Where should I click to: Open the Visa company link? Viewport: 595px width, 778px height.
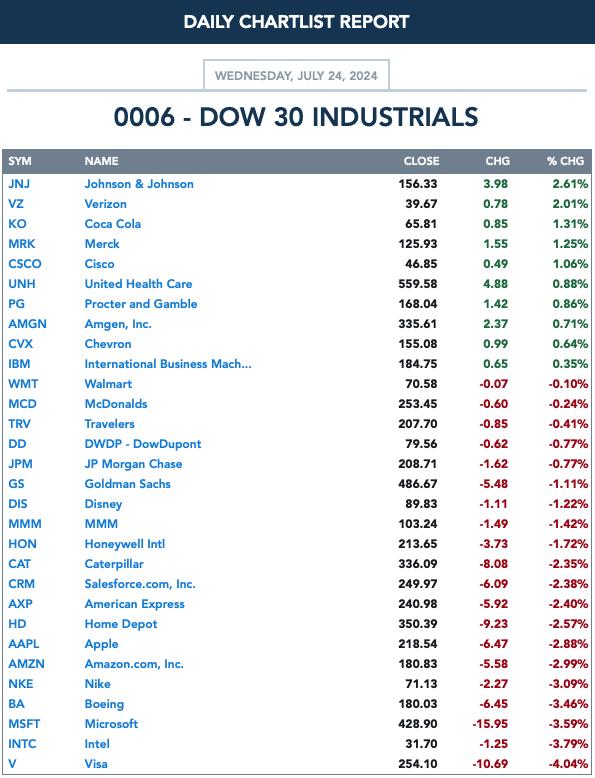click(x=96, y=764)
